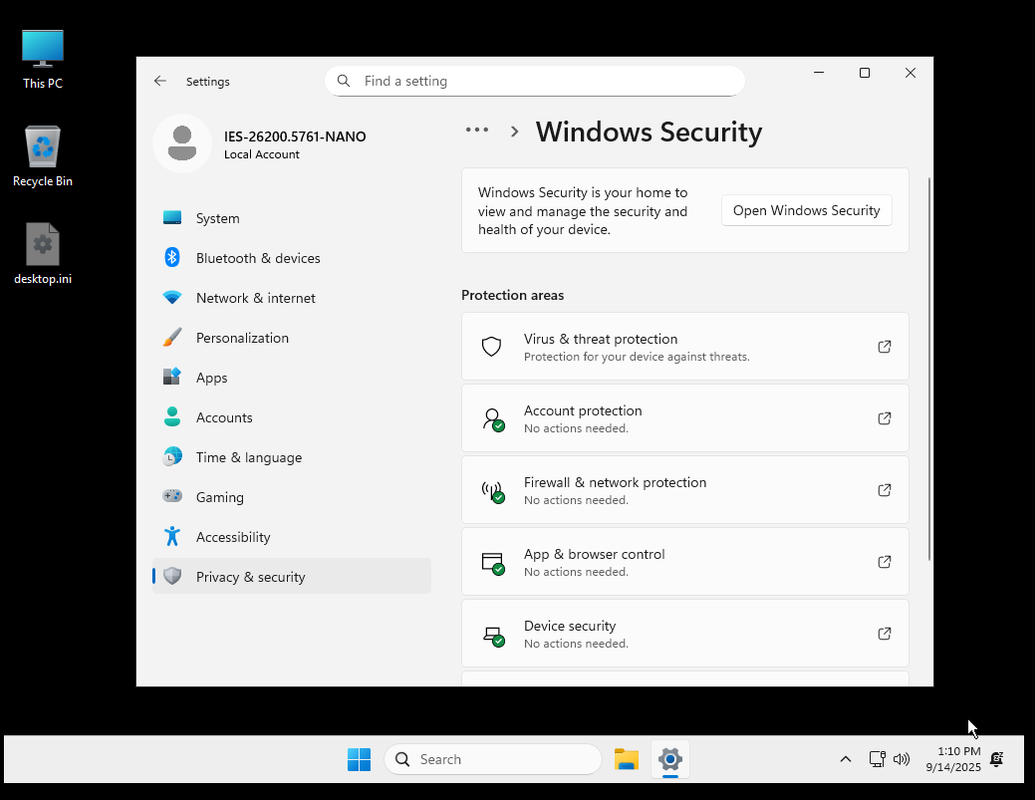Viewport: 1035px width, 800px height.
Task: Maximize the Settings window
Action: [864, 73]
